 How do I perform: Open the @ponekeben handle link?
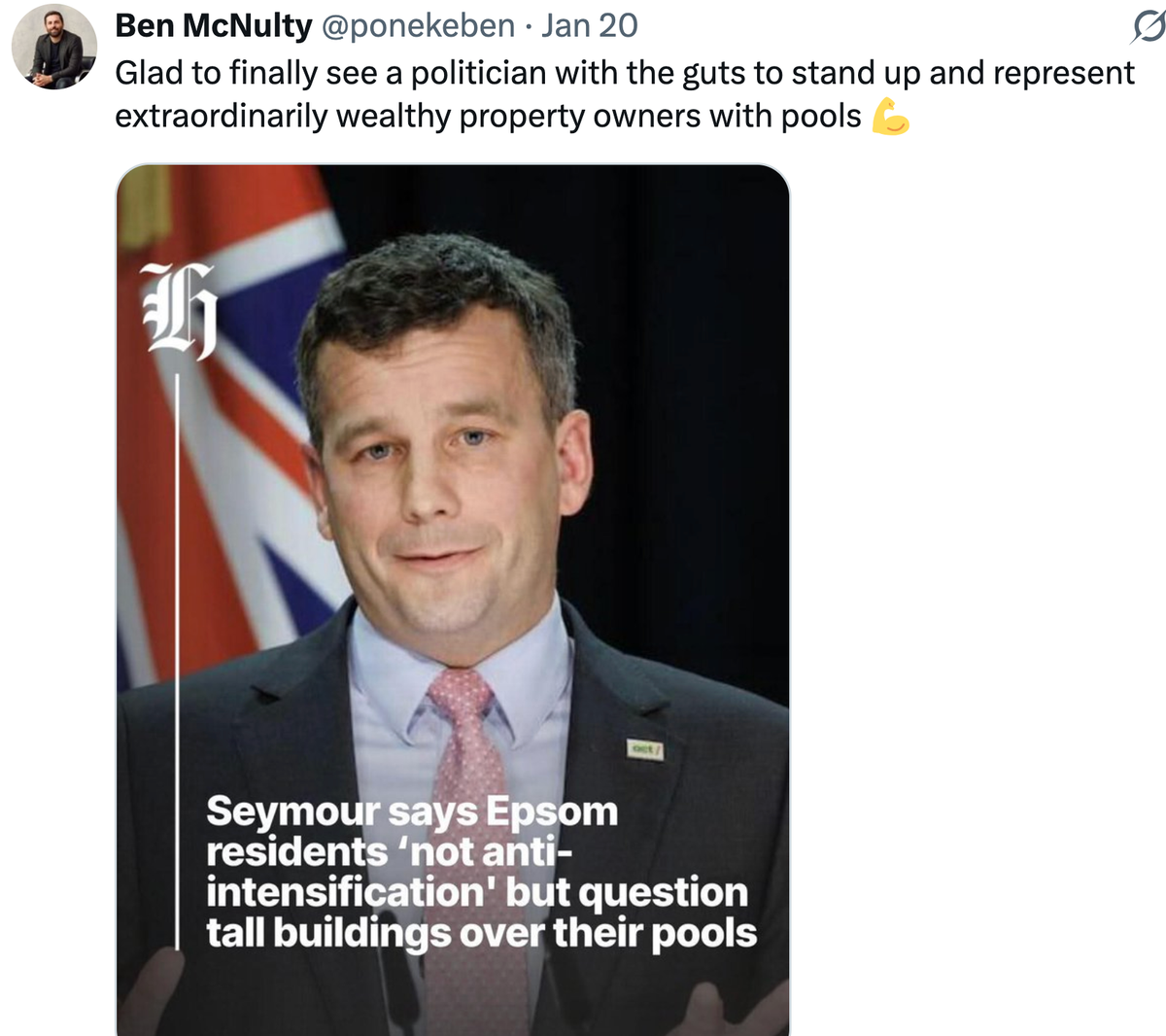pyautogui.click(x=418, y=25)
